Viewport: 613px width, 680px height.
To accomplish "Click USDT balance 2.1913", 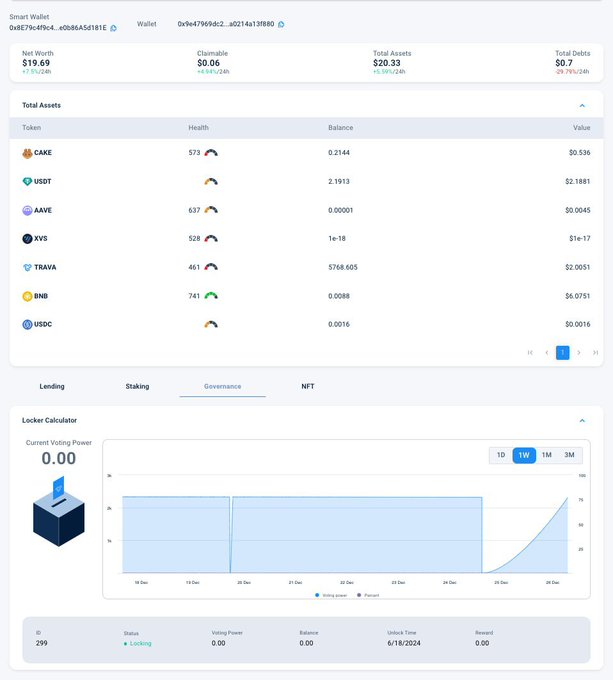I will click(339, 182).
